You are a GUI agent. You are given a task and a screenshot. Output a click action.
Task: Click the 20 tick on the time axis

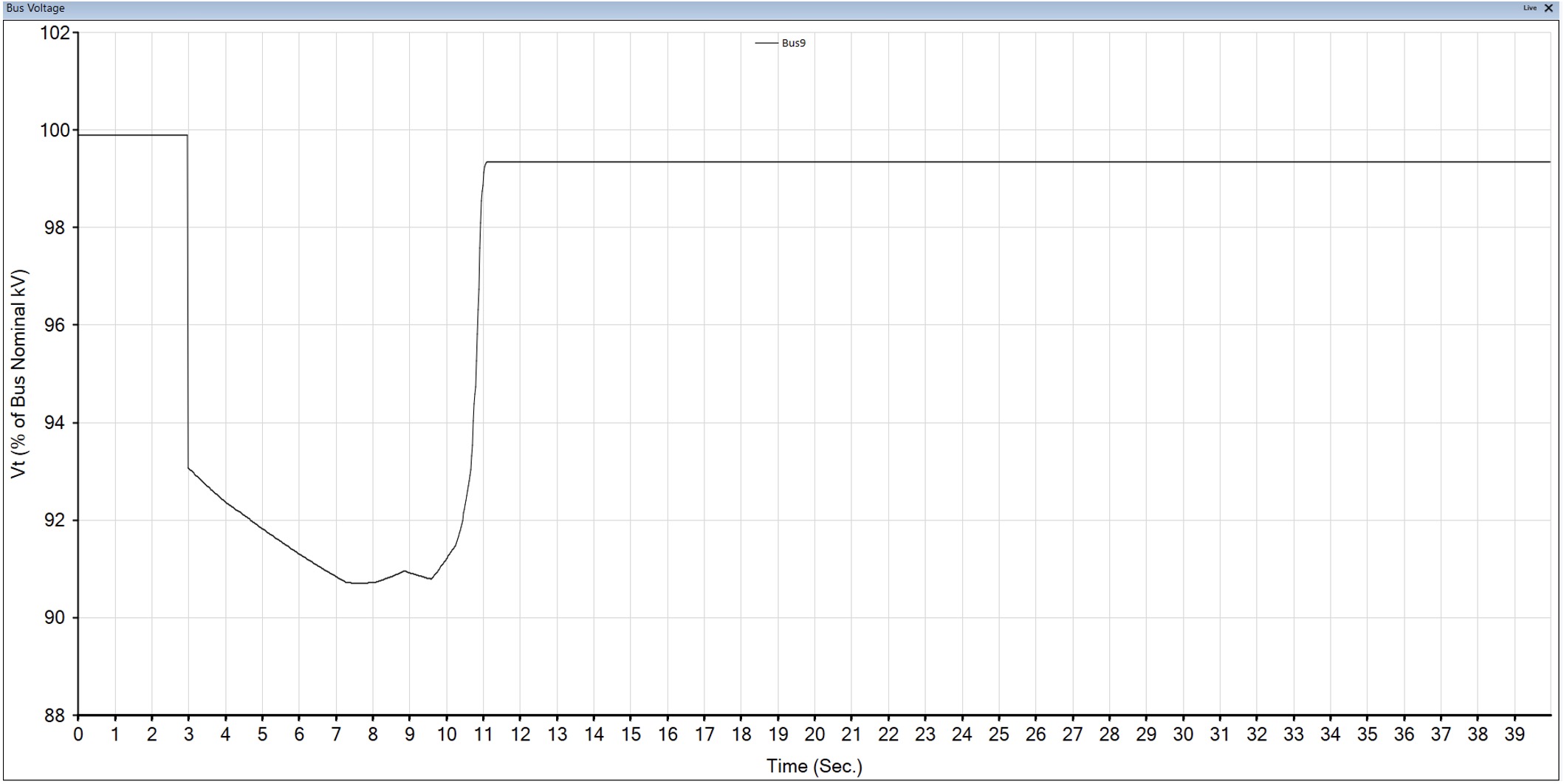[814, 735]
